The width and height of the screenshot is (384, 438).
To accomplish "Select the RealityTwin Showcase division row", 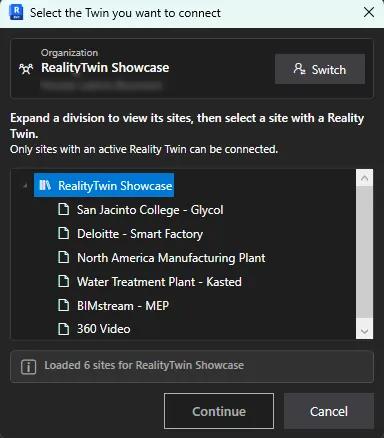I will click(x=104, y=185).
